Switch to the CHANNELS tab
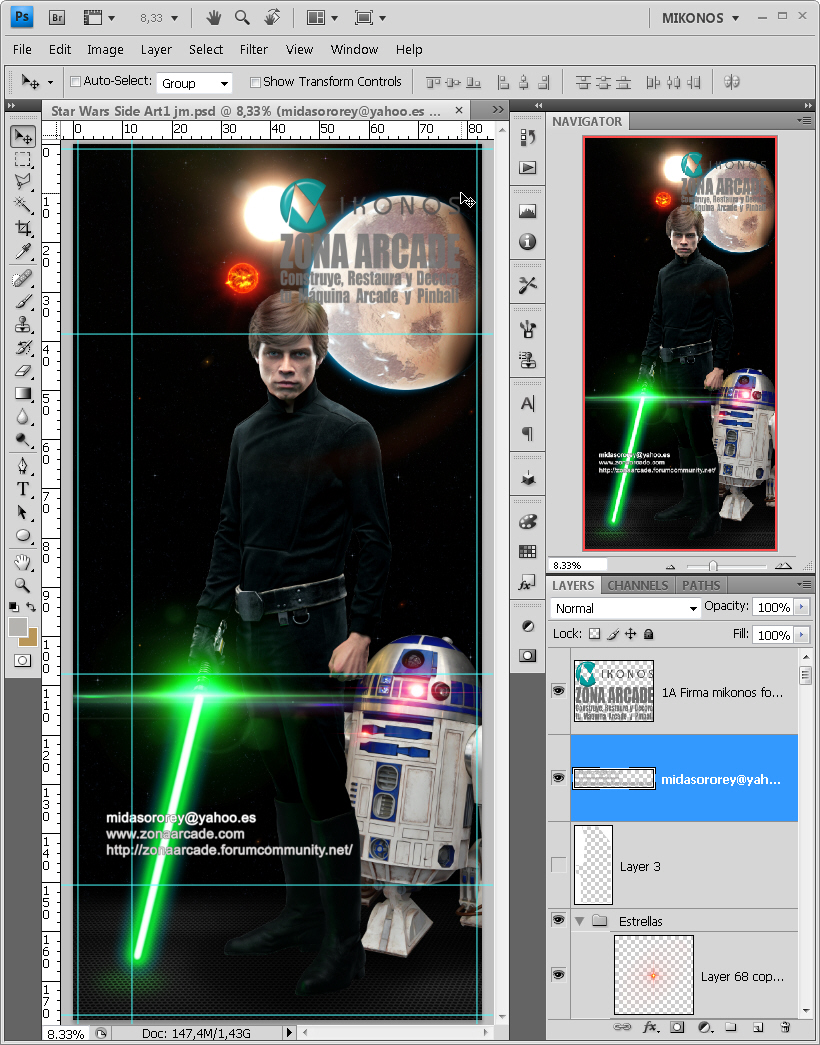The height and width of the screenshot is (1045, 820). tap(637, 585)
